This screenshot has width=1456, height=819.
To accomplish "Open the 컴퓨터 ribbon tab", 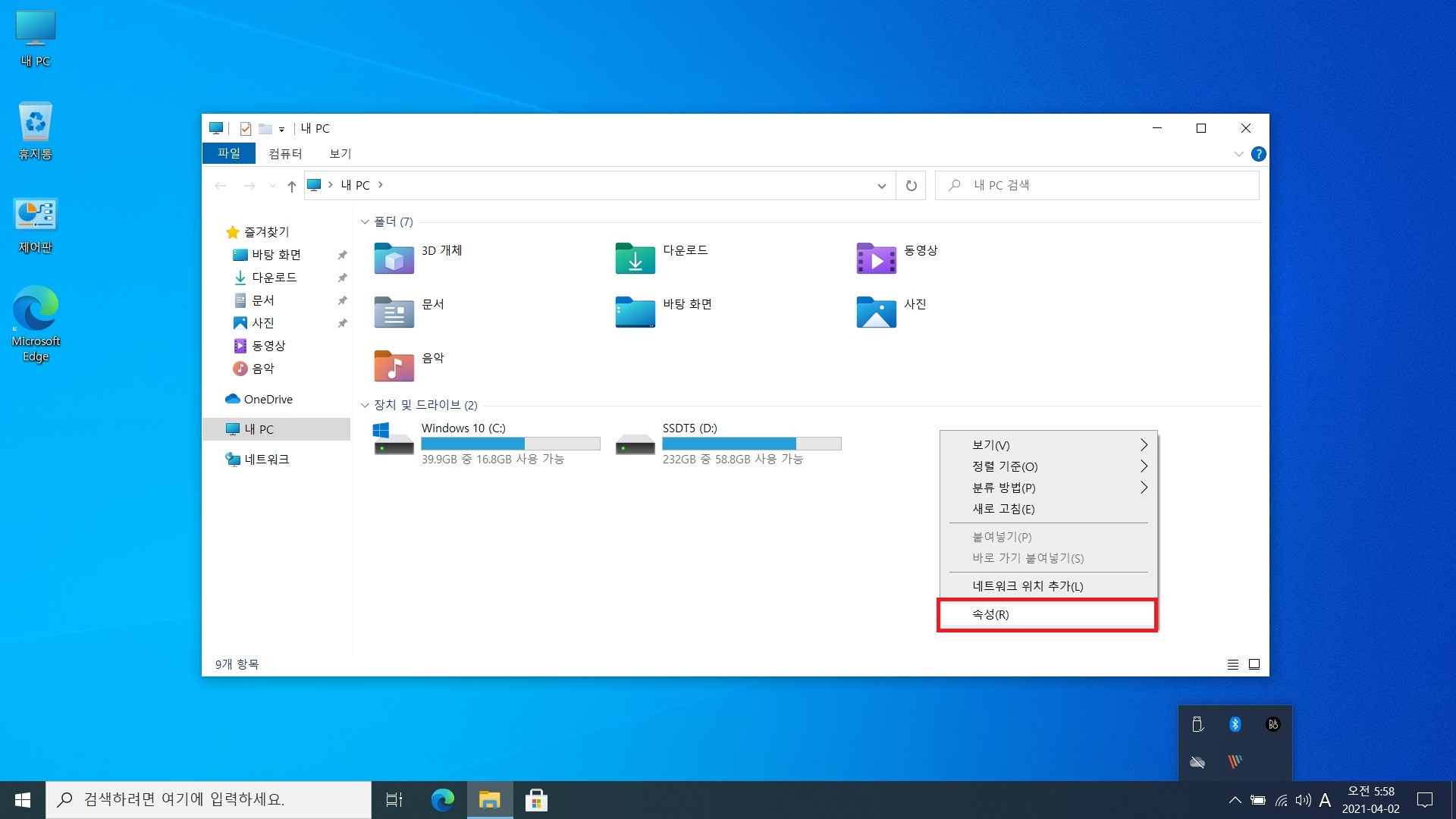I will (x=285, y=153).
